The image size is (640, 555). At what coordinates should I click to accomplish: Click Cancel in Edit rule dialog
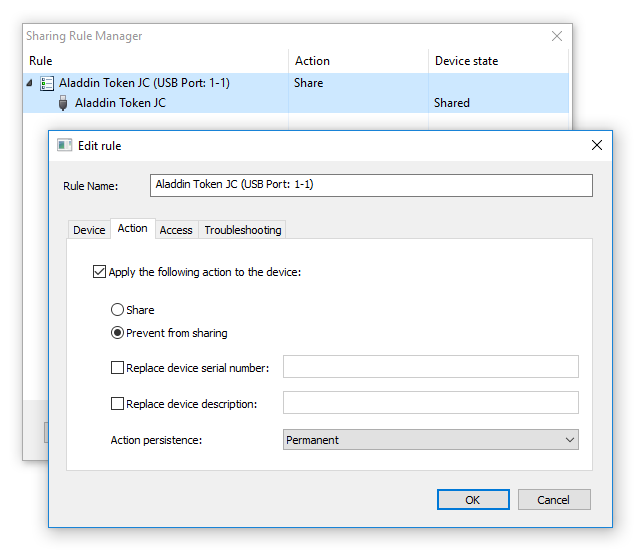coord(554,500)
